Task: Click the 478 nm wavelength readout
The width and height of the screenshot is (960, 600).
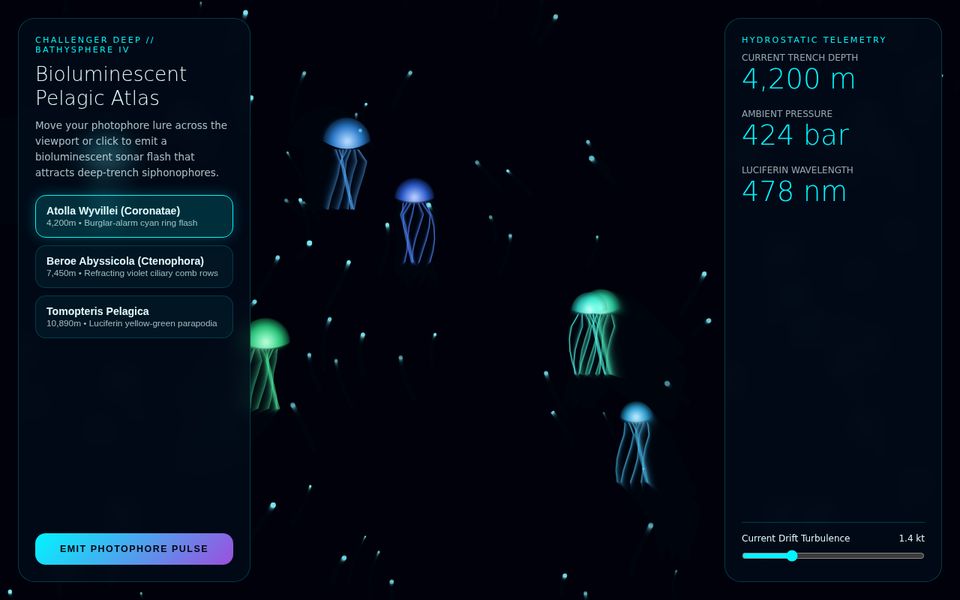Action: point(794,192)
